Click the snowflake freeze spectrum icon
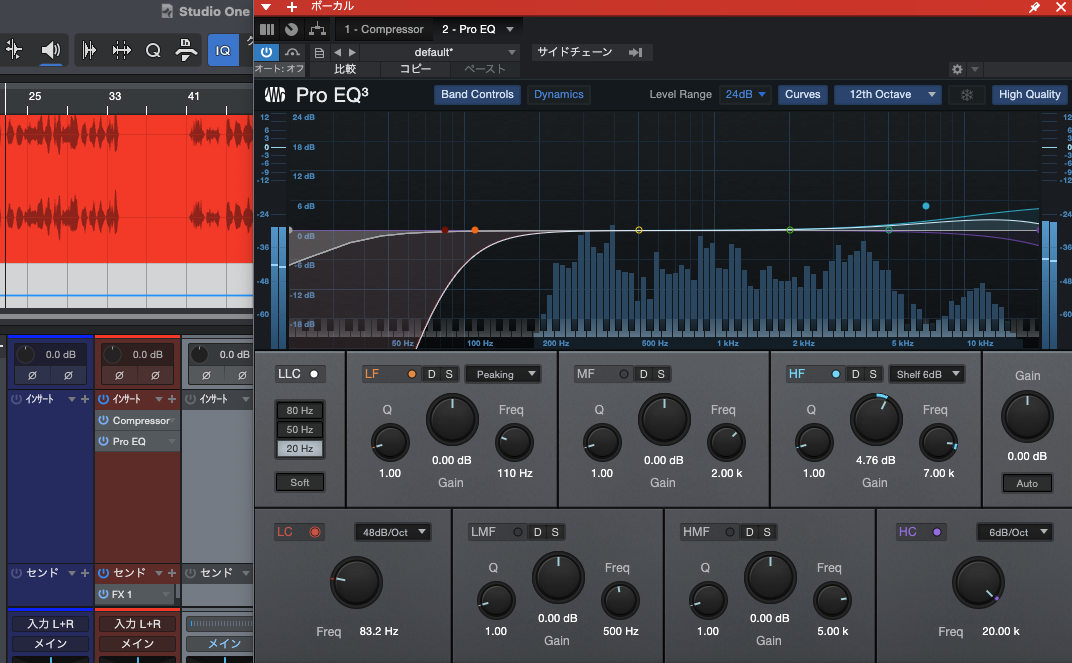The width and height of the screenshot is (1072, 663). (967, 95)
